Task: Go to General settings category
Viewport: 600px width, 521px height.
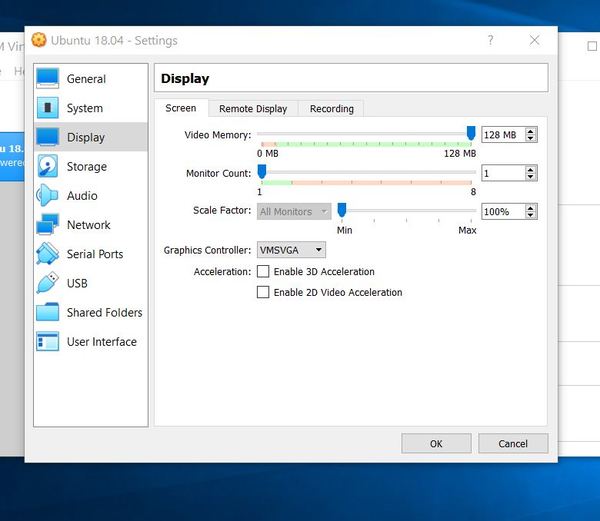Action: [x=90, y=78]
